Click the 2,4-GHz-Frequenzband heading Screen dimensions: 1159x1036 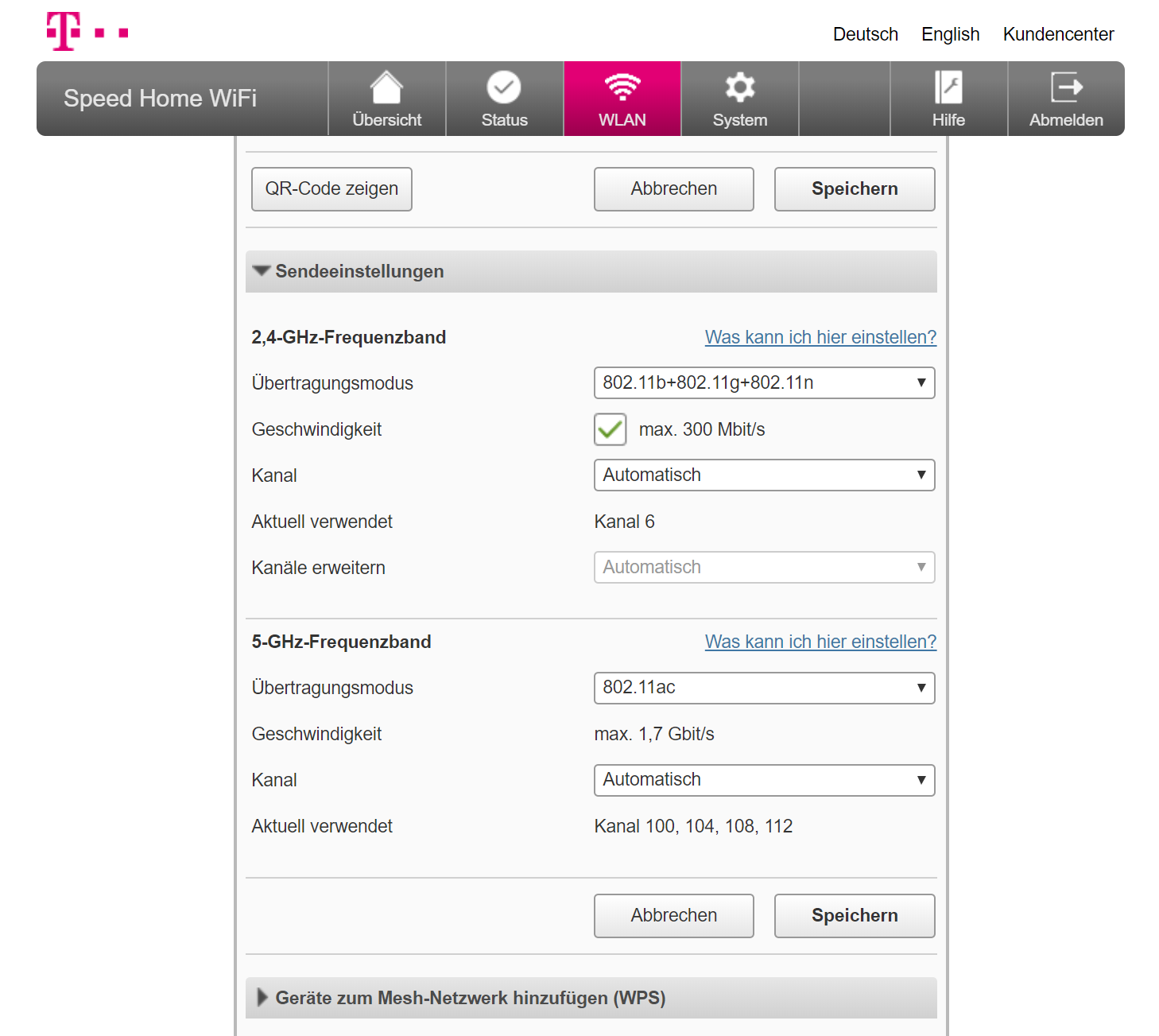(349, 337)
